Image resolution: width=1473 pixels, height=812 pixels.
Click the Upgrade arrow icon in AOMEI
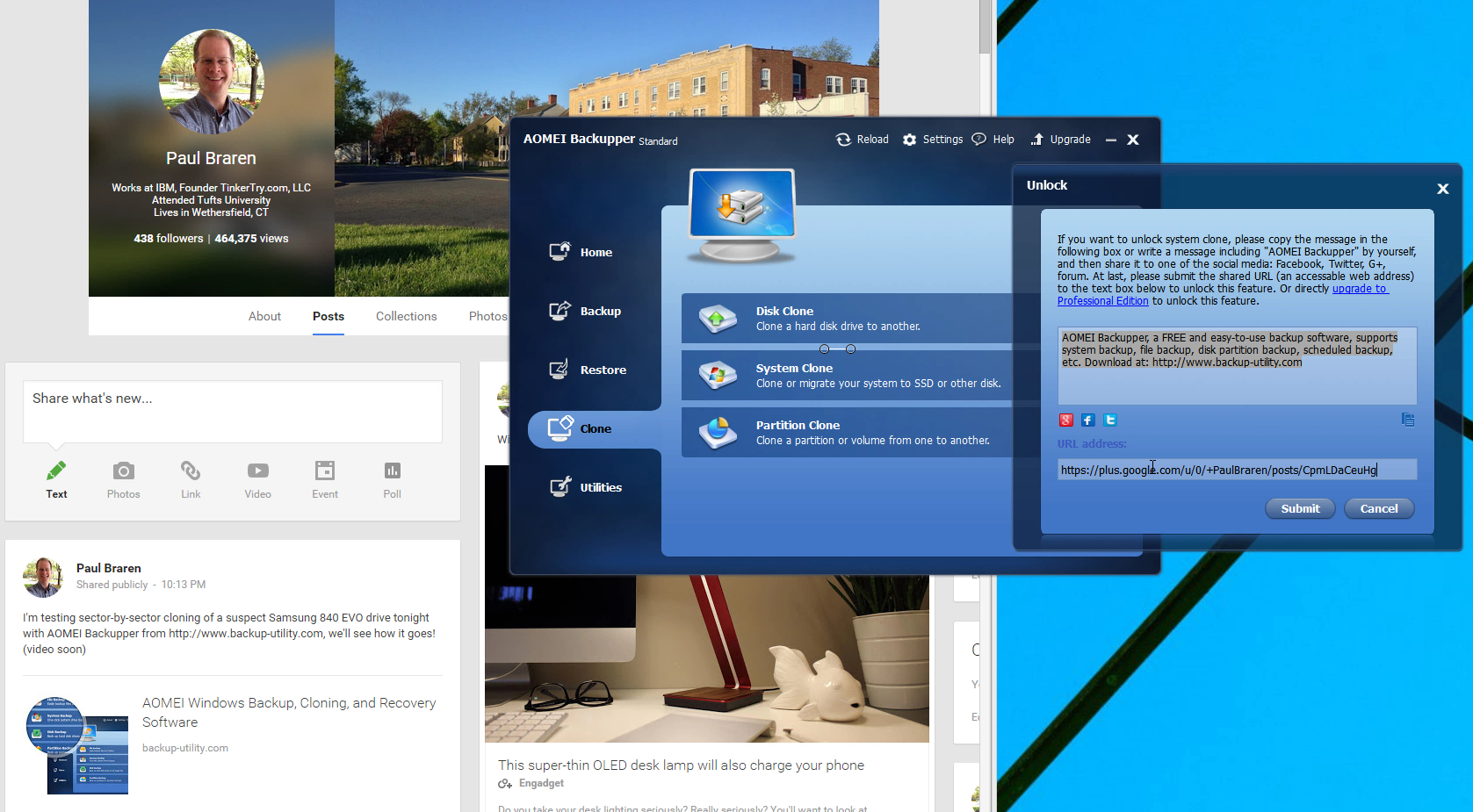pos(1037,139)
